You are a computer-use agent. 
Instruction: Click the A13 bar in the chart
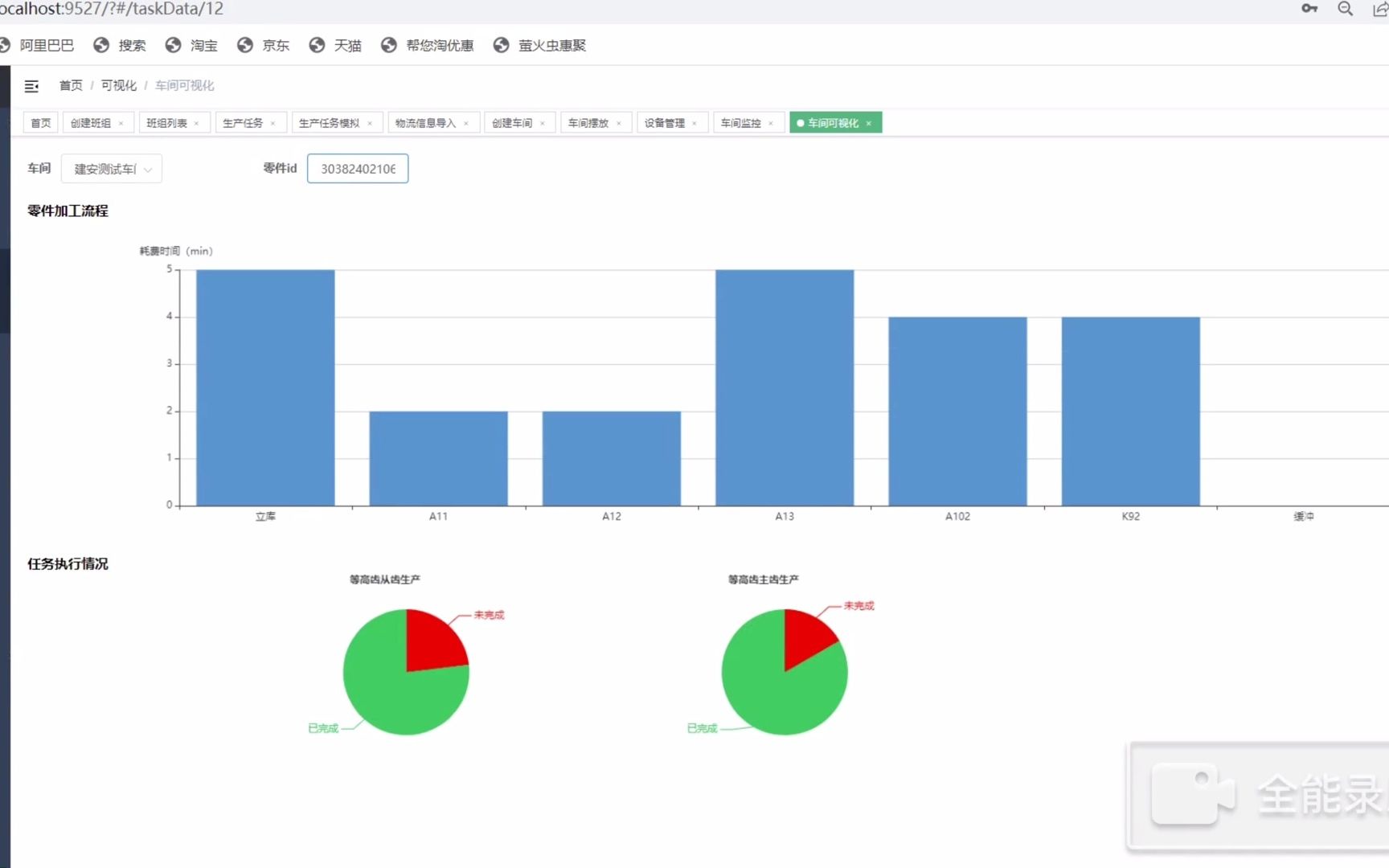coord(785,387)
